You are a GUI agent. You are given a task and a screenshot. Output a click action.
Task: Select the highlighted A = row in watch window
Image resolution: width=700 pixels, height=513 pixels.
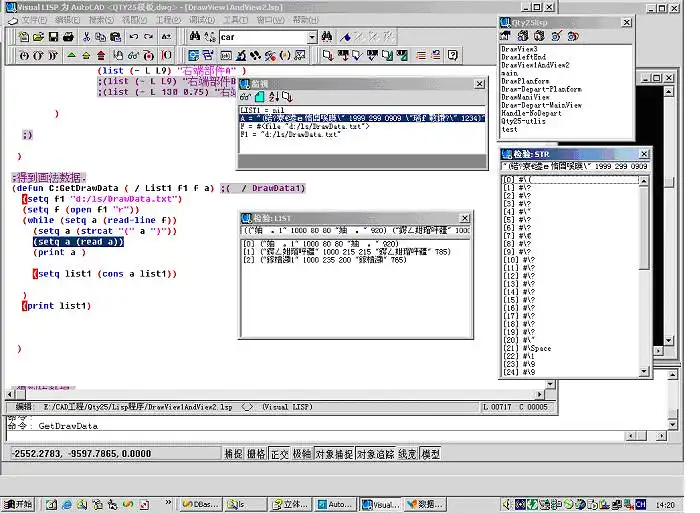click(362, 118)
